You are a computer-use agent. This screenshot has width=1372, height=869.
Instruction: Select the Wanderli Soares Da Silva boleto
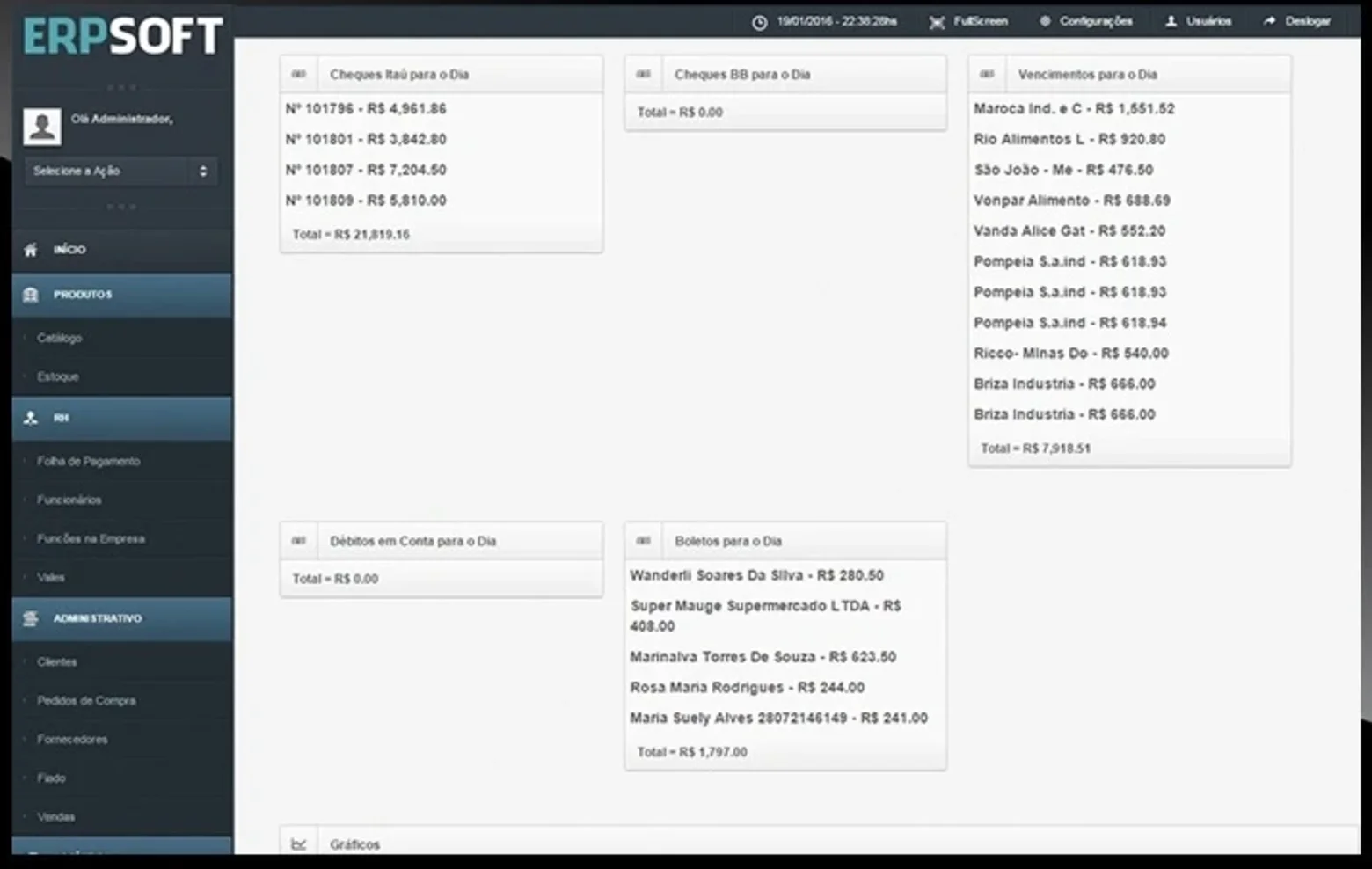pyautogui.click(x=757, y=575)
